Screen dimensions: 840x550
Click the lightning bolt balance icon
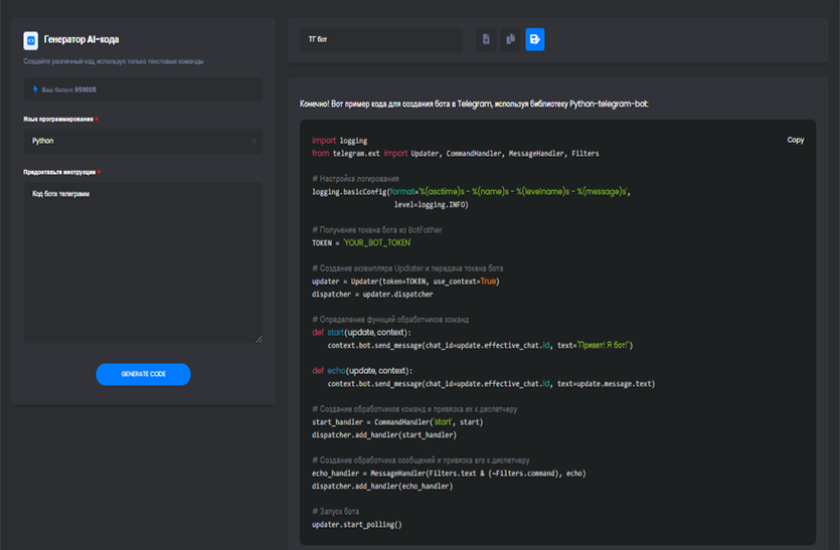point(37,90)
